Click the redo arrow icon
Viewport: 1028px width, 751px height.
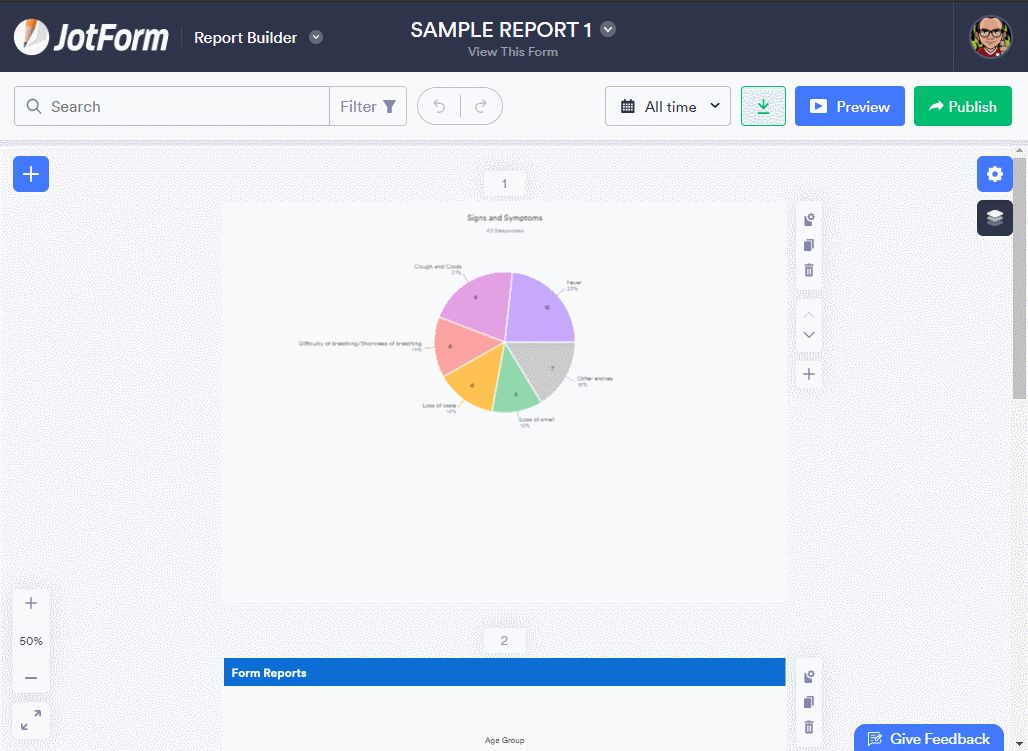tap(480, 105)
